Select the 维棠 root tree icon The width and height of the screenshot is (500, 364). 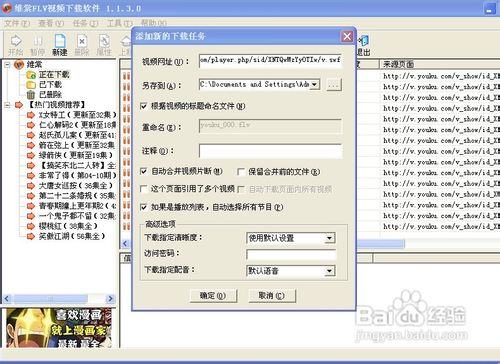(19, 64)
